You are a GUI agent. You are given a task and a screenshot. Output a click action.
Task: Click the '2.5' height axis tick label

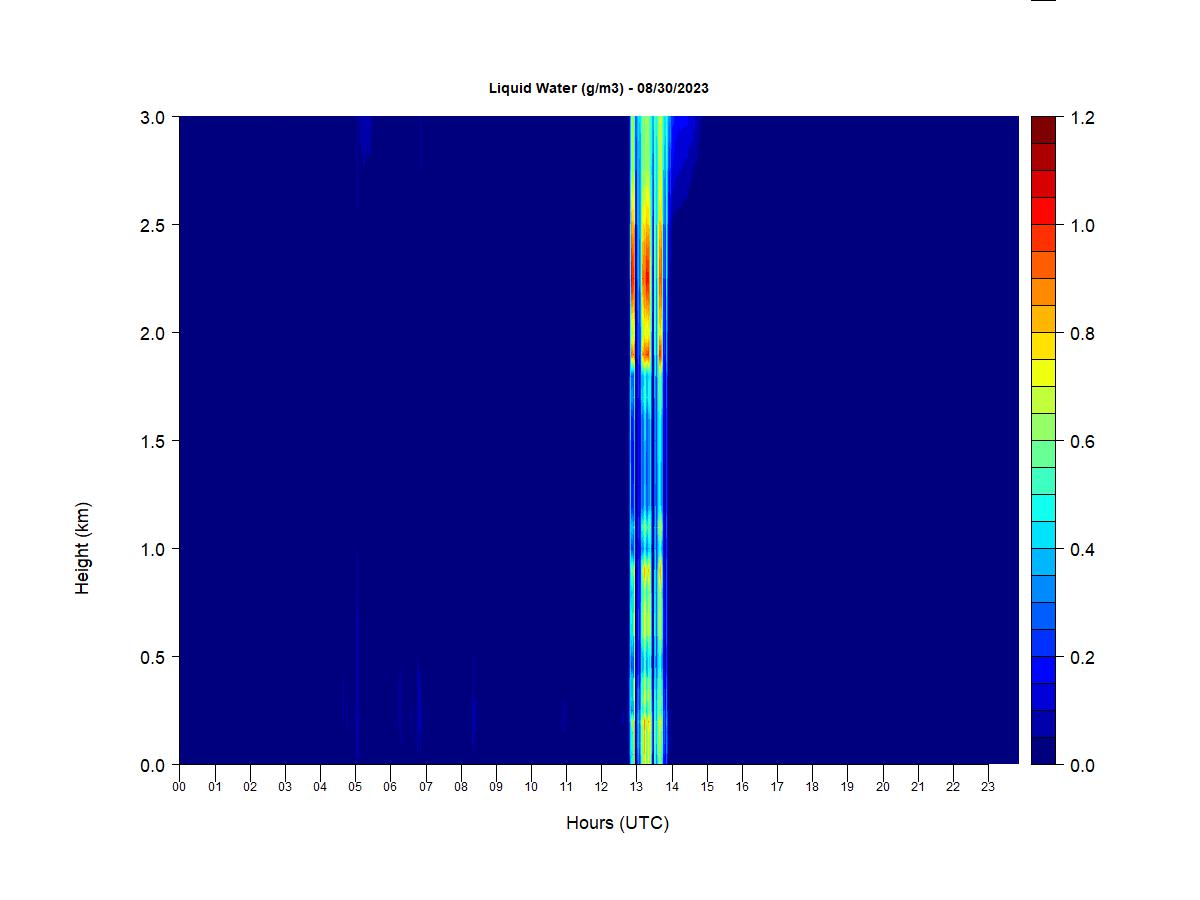pos(152,226)
